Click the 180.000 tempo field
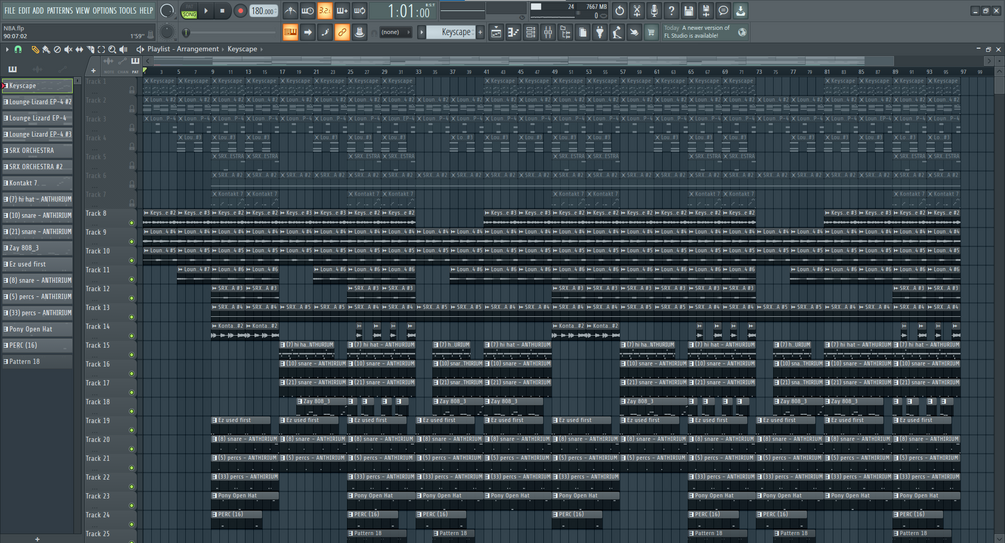Image resolution: width=1005 pixels, height=543 pixels. point(263,11)
